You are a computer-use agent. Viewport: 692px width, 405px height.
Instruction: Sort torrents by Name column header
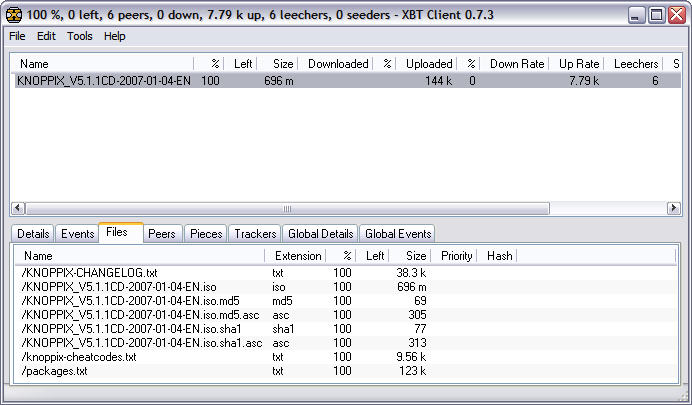pyautogui.click(x=104, y=64)
